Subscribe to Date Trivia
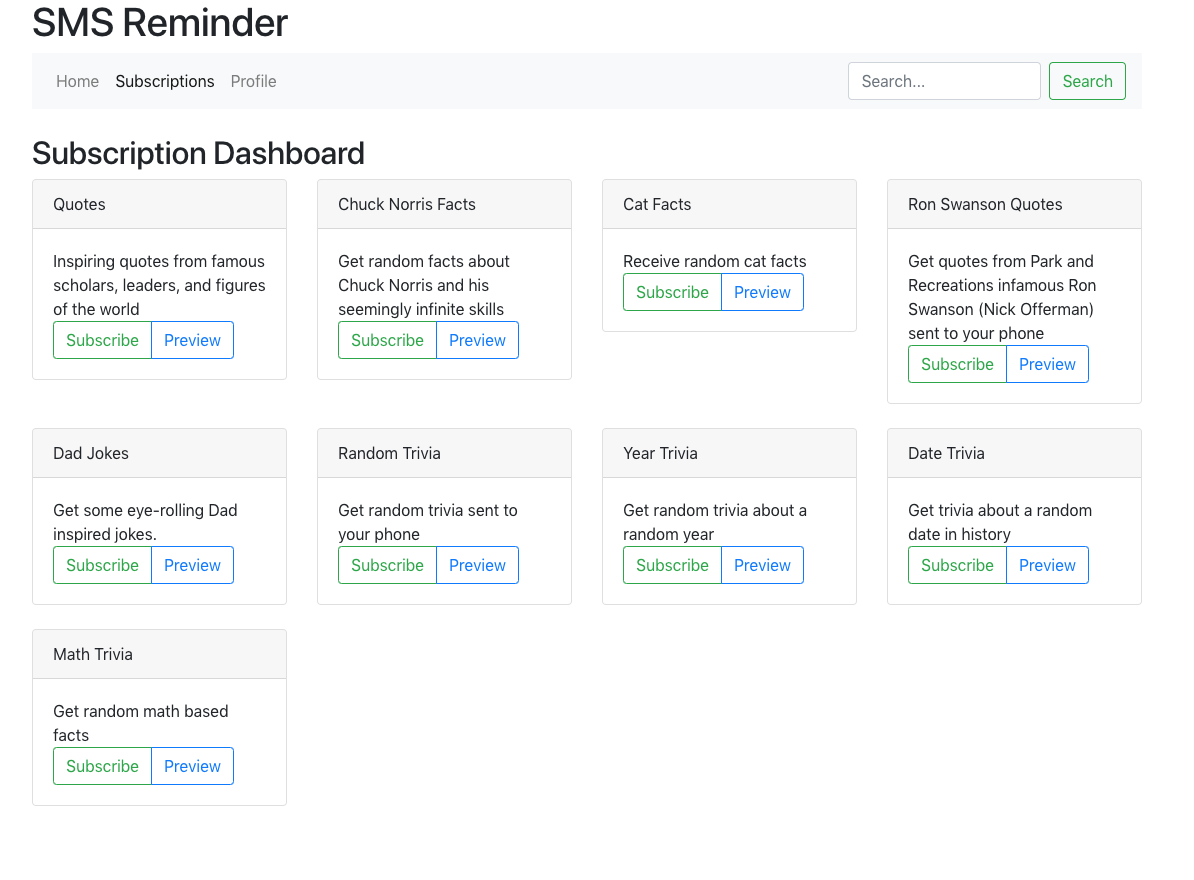 pyautogui.click(x=957, y=565)
